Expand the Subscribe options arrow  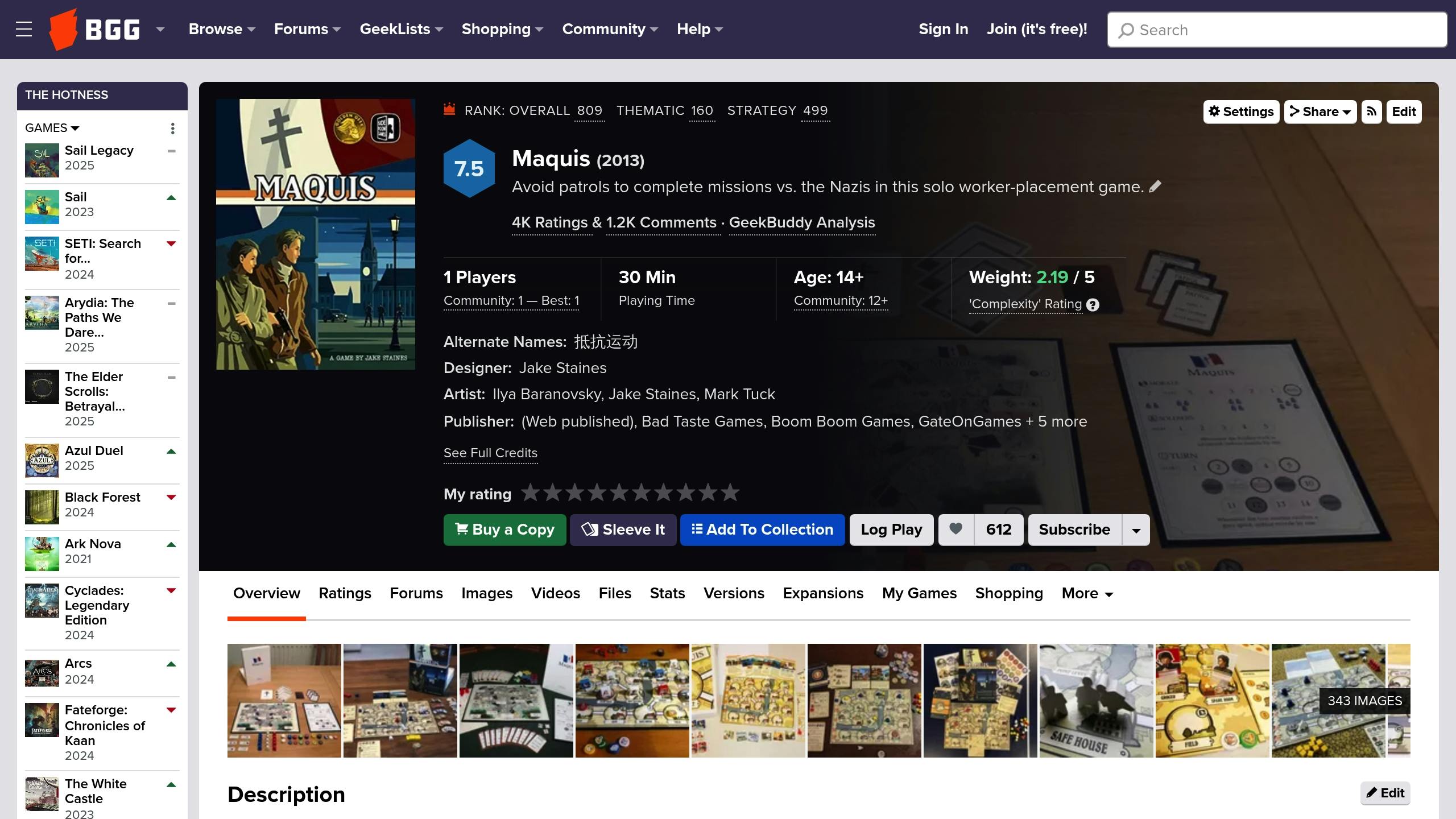(x=1136, y=530)
